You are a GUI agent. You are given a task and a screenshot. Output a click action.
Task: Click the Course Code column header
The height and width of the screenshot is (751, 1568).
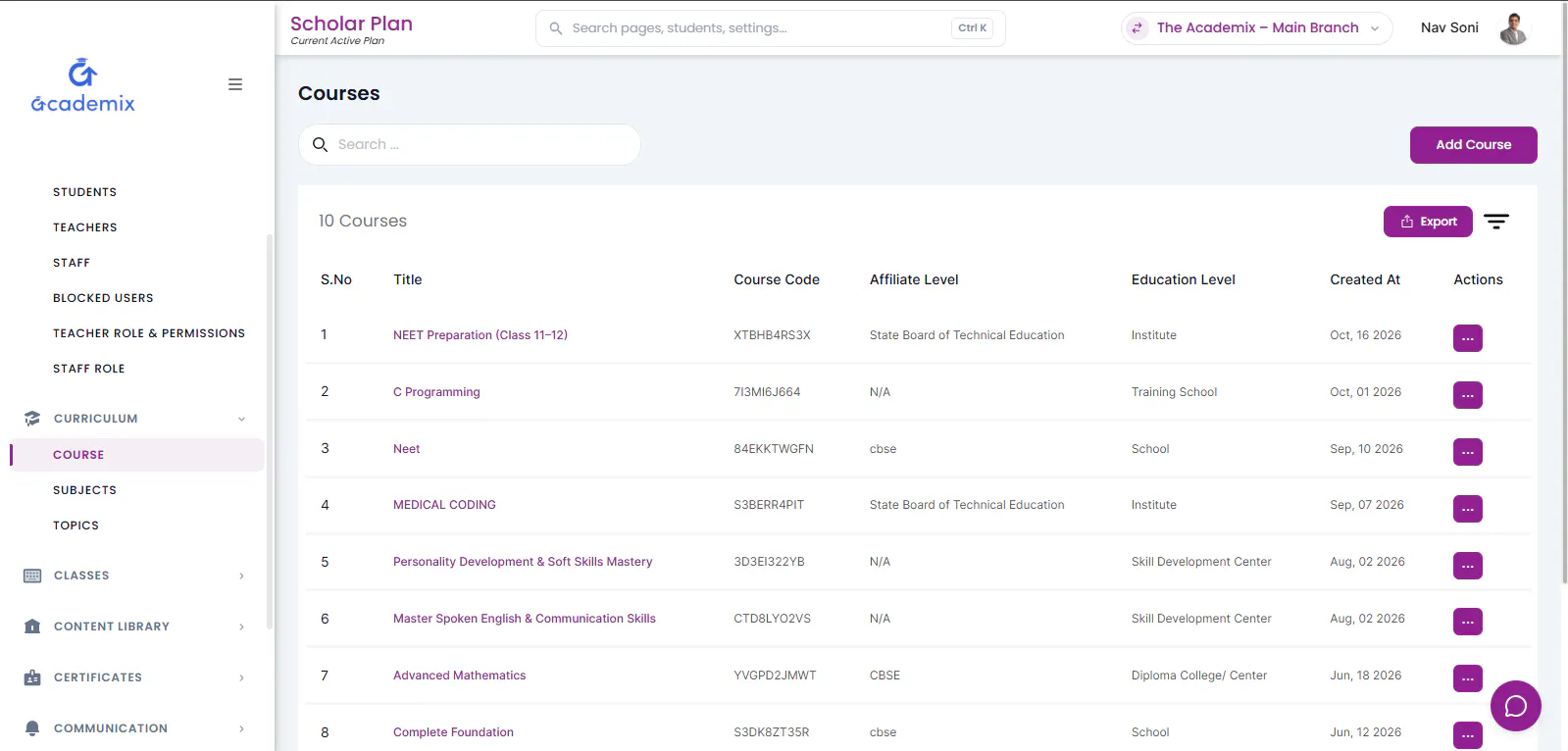click(x=777, y=279)
